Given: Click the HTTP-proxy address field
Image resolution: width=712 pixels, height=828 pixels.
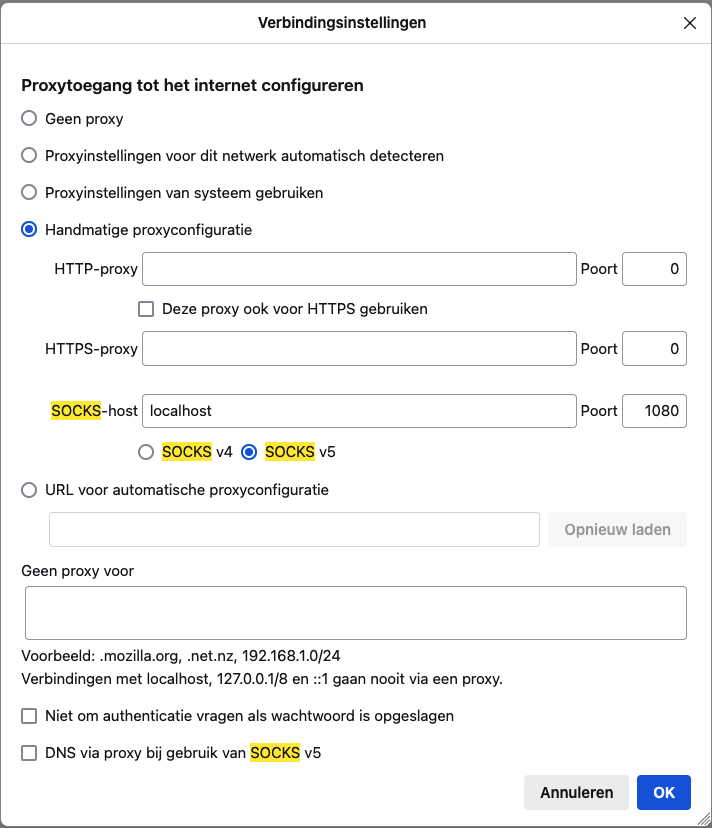Looking at the screenshot, I should [359, 269].
